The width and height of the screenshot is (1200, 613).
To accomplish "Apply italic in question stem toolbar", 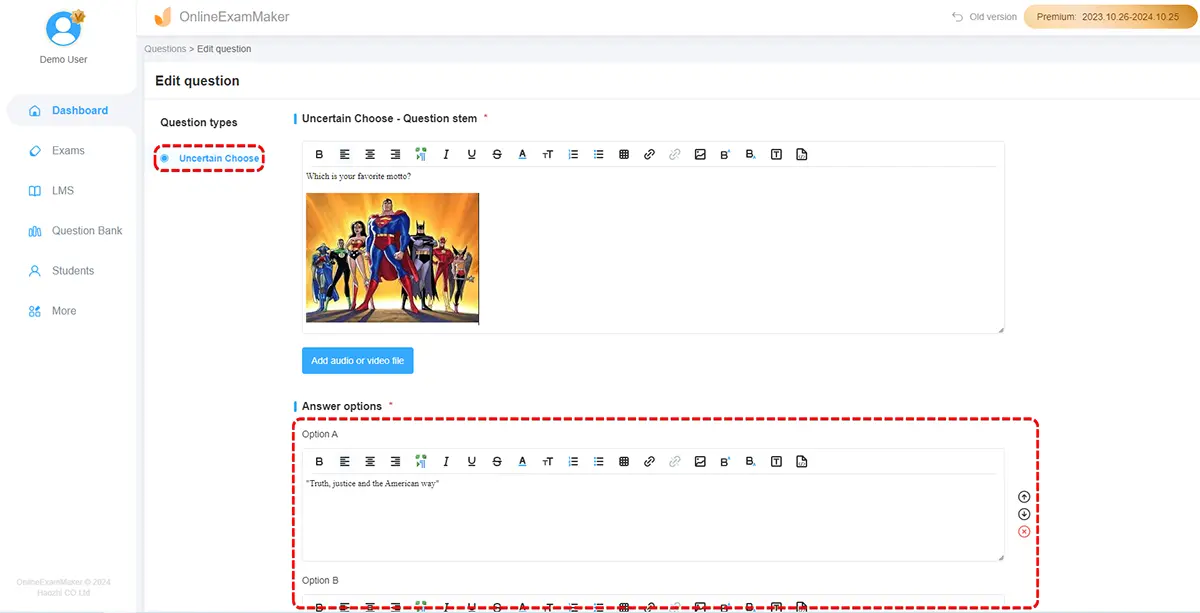I will click(446, 154).
